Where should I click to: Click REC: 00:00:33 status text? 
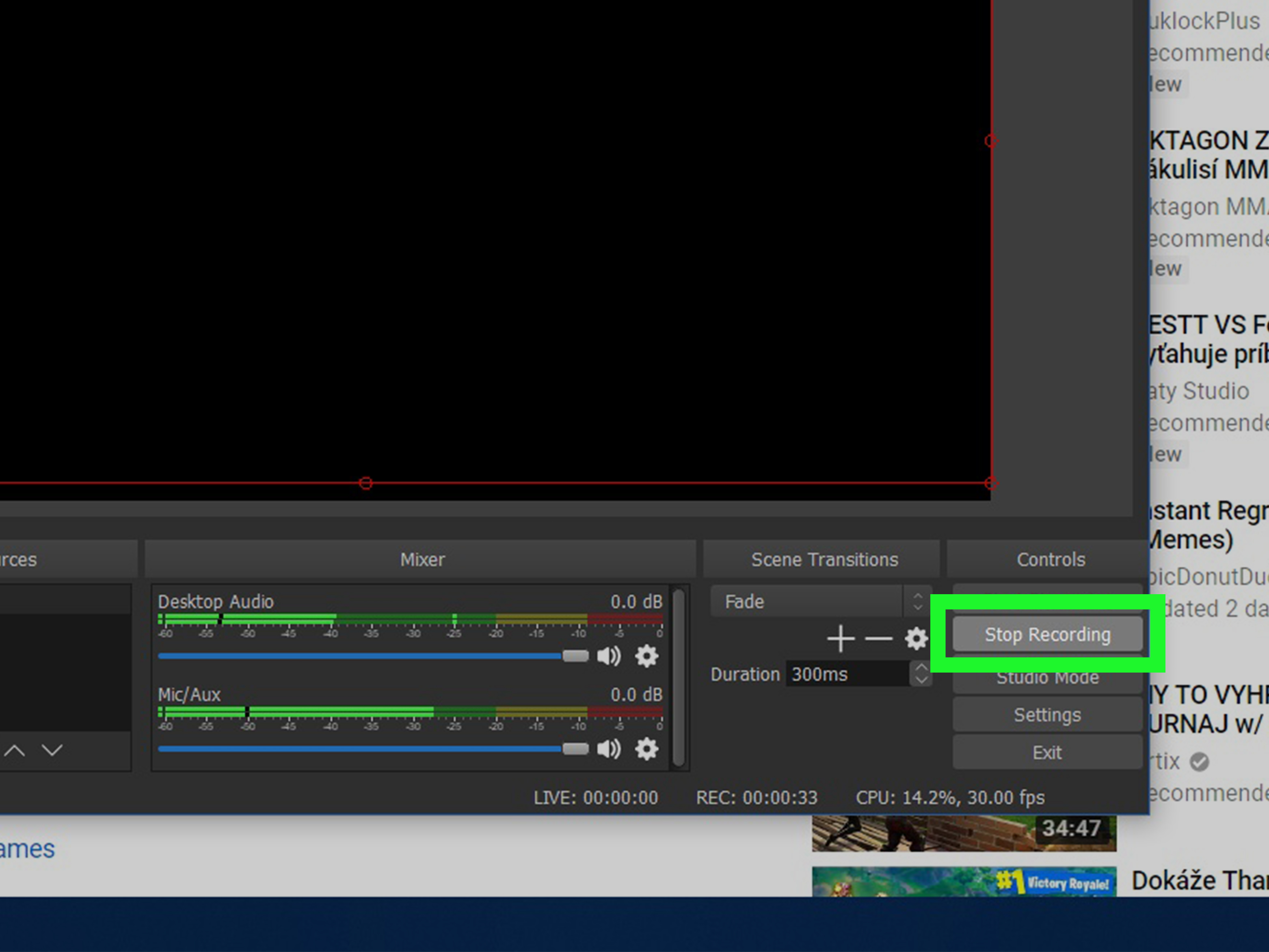pos(757,798)
